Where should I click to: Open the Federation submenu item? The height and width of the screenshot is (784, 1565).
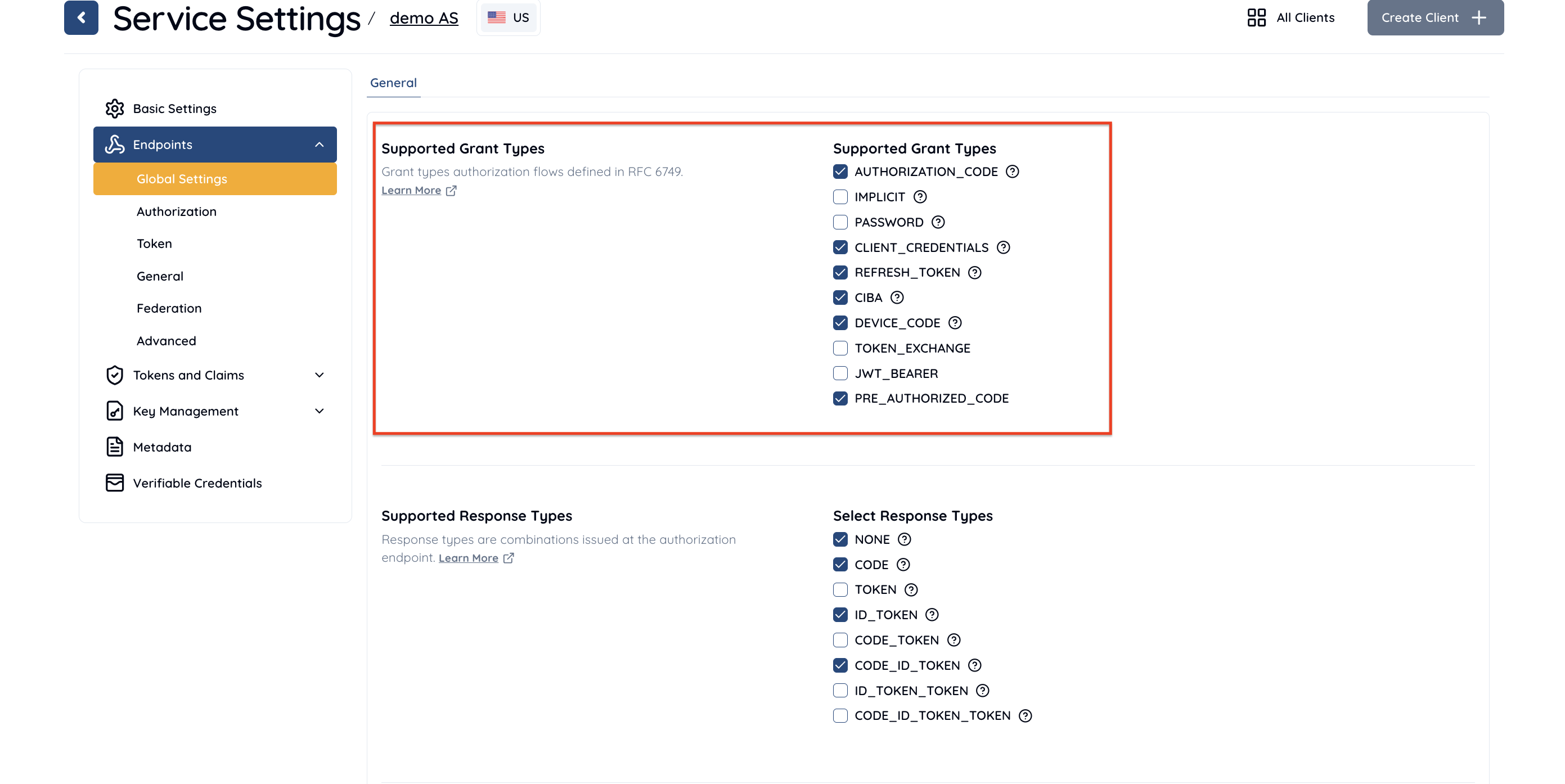(169, 309)
